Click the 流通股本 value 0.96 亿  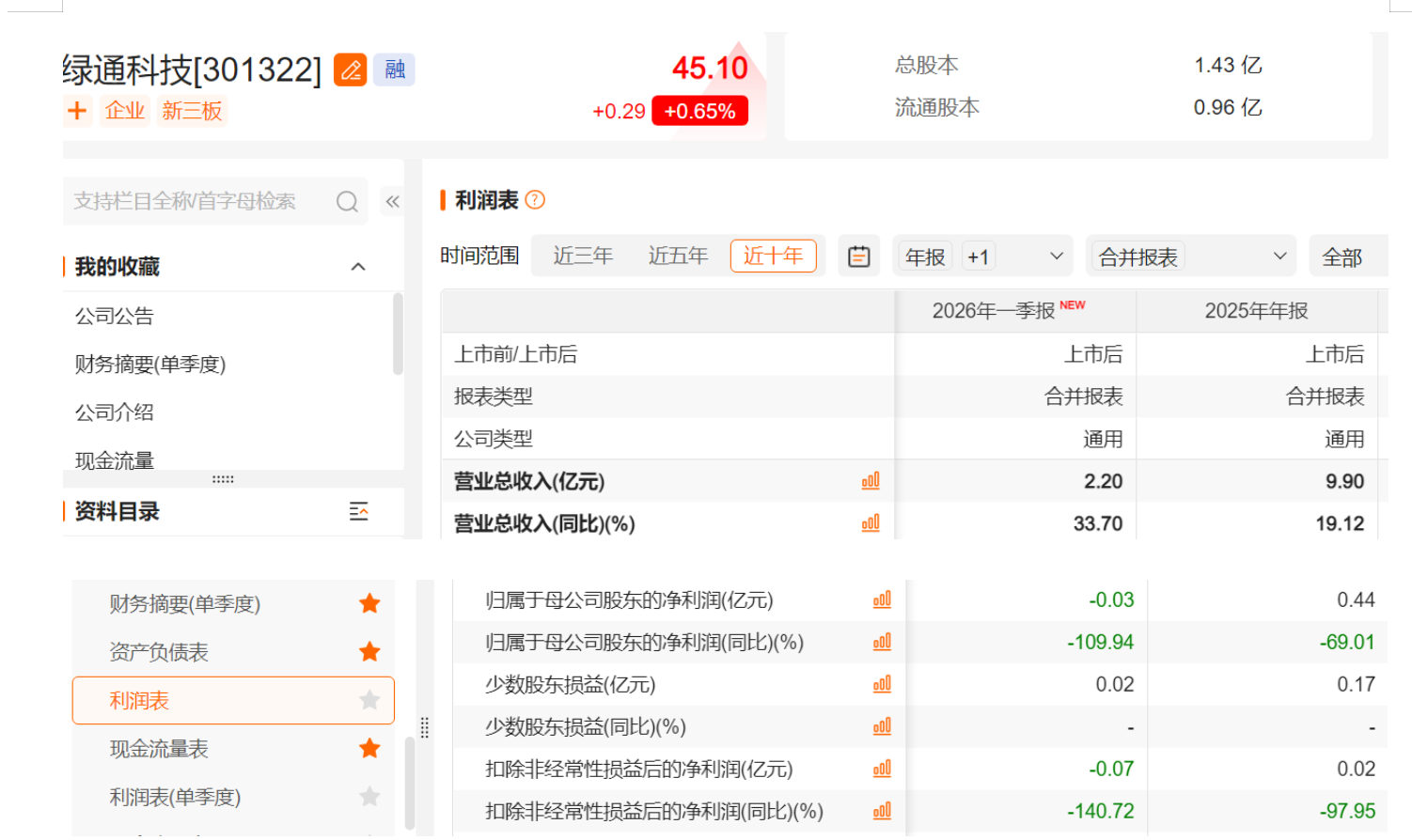click(1228, 107)
